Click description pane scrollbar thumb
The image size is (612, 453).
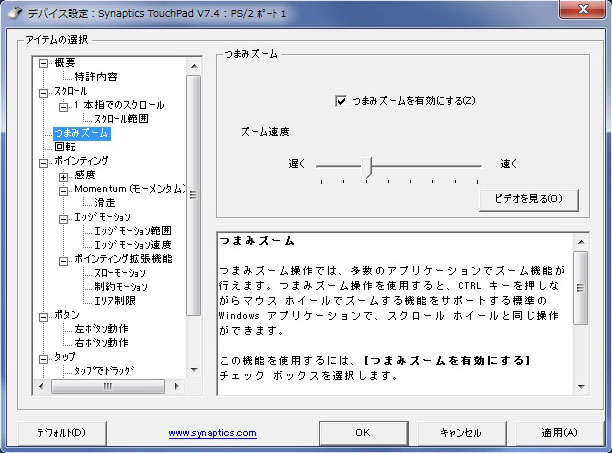coord(581,288)
